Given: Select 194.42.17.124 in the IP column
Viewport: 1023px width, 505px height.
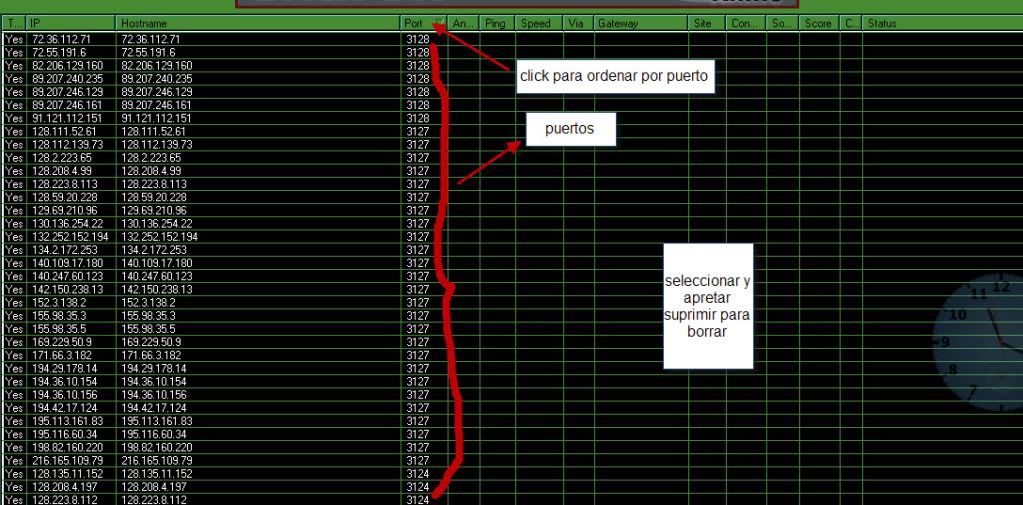Looking at the screenshot, I should coord(64,408).
